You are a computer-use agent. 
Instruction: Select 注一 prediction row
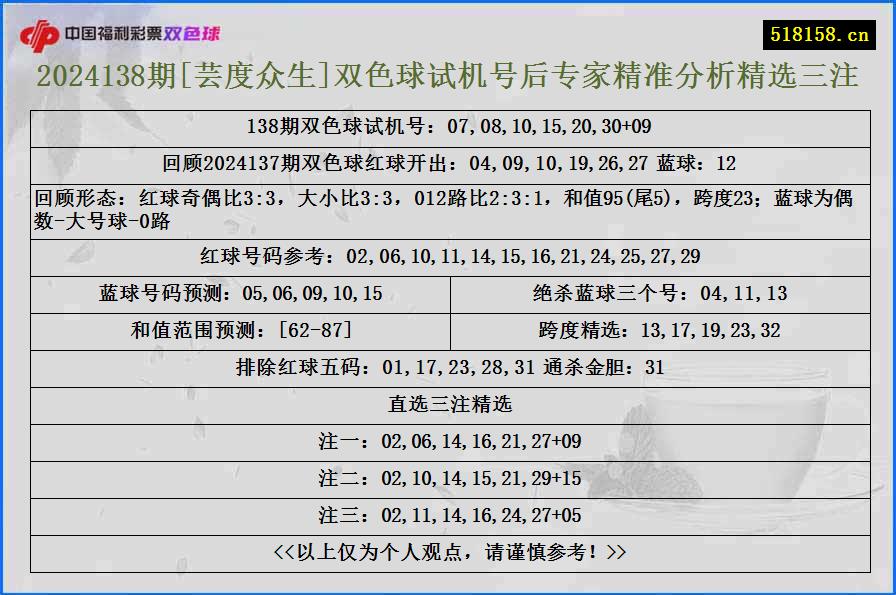(x=448, y=439)
